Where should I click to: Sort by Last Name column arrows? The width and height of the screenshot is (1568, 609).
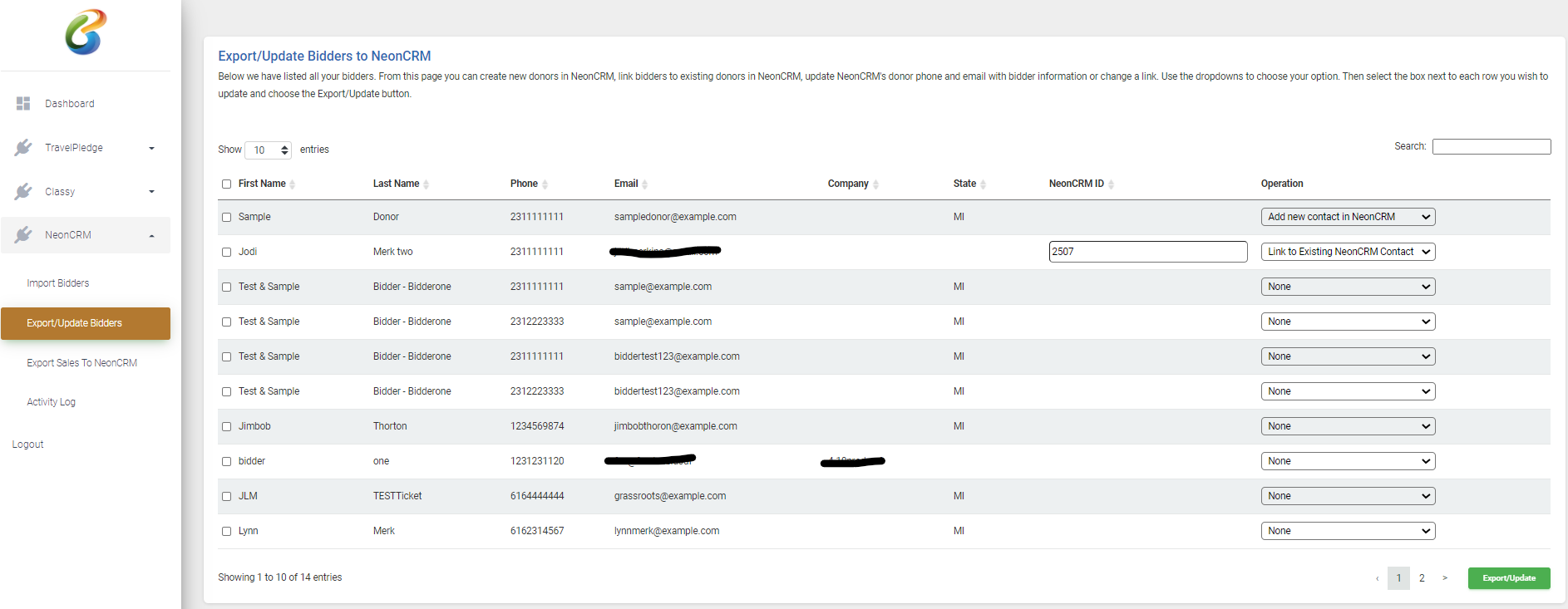click(x=426, y=184)
